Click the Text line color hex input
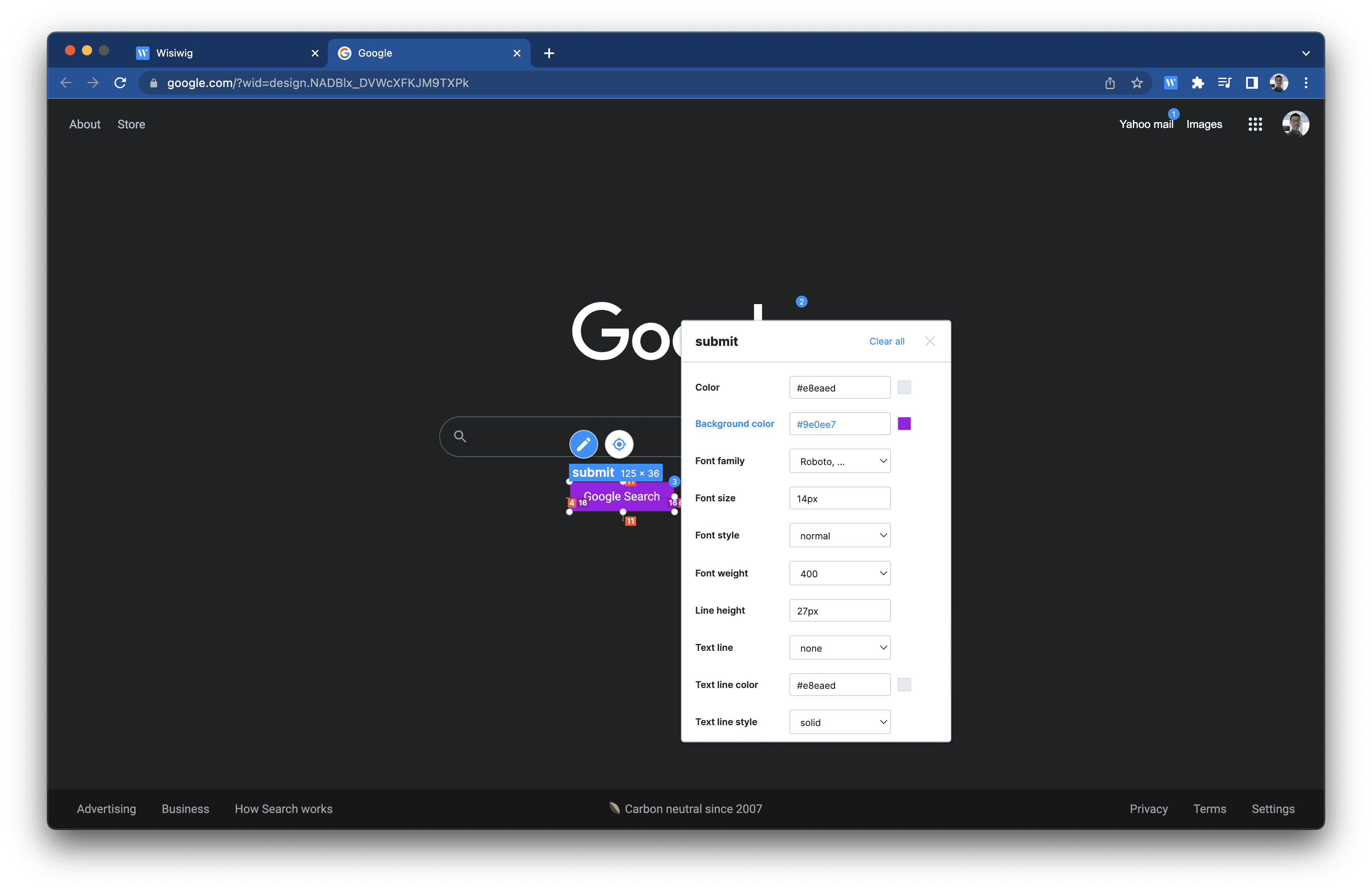 [x=840, y=685]
